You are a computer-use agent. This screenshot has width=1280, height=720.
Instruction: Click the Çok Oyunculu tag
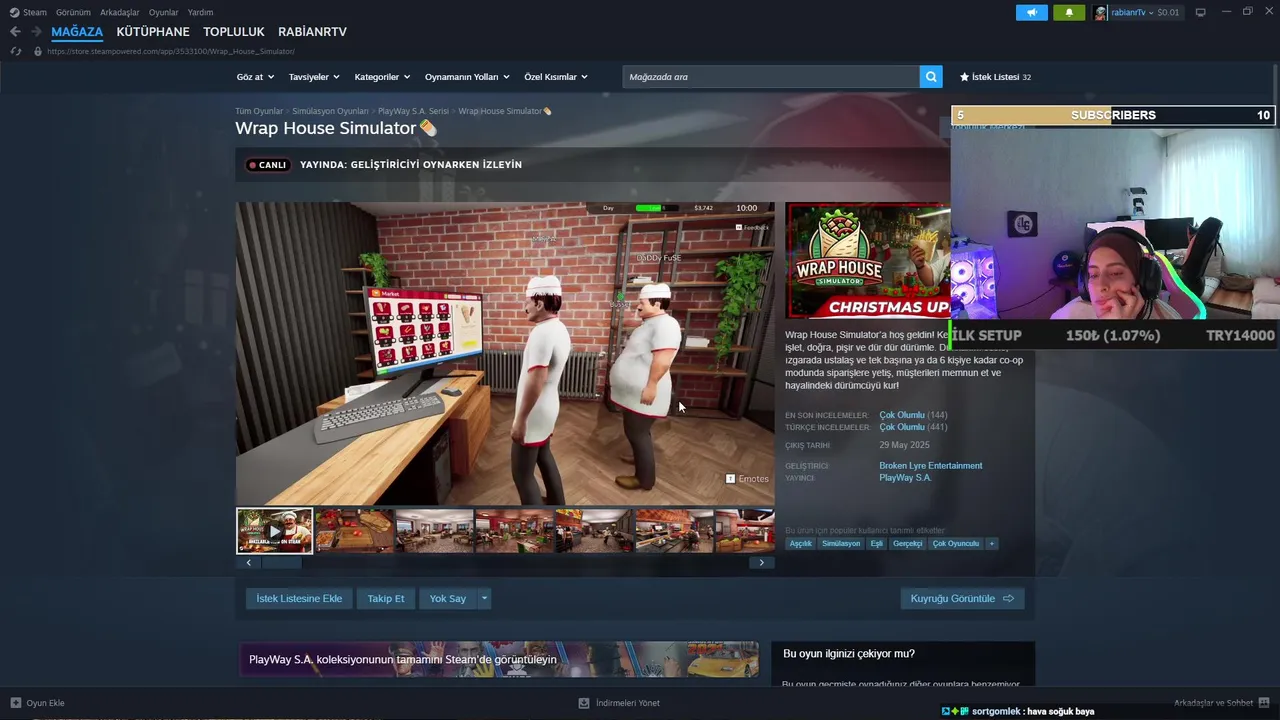(956, 544)
